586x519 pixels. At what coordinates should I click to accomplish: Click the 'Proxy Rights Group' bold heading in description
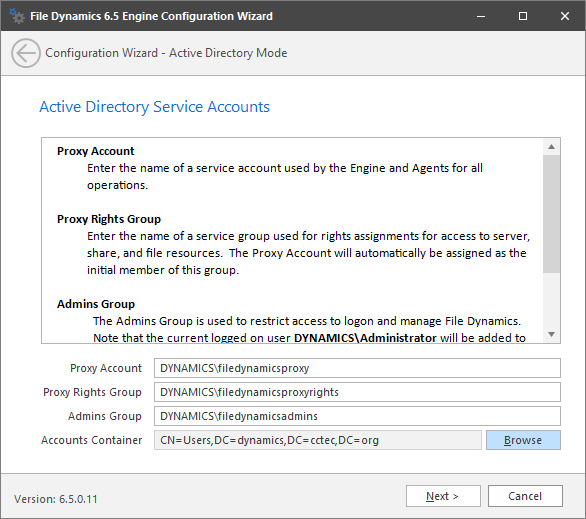[109, 219]
